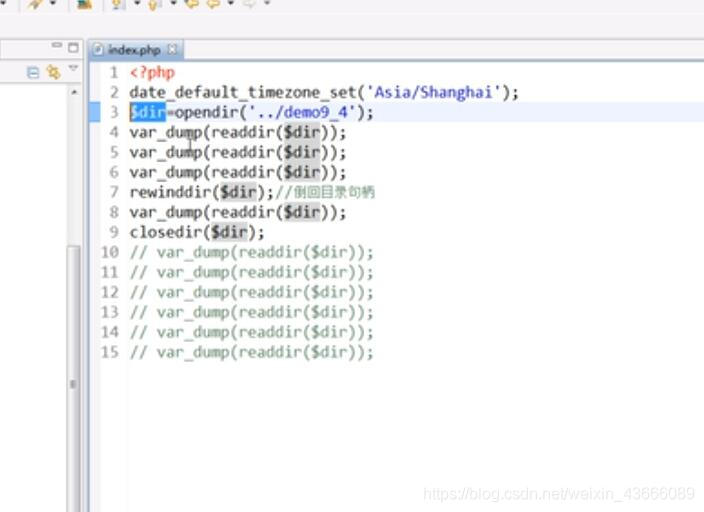The width and height of the screenshot is (704, 512).
Task: Click line number 1 in the gutter
Action: [114, 72]
